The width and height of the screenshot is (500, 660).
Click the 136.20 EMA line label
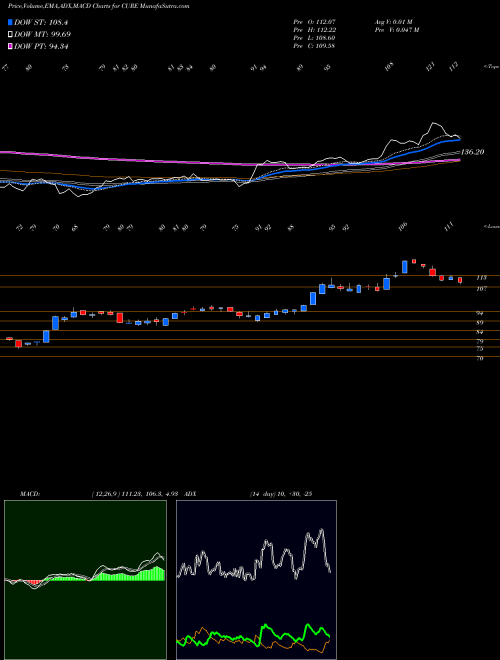pos(473,152)
